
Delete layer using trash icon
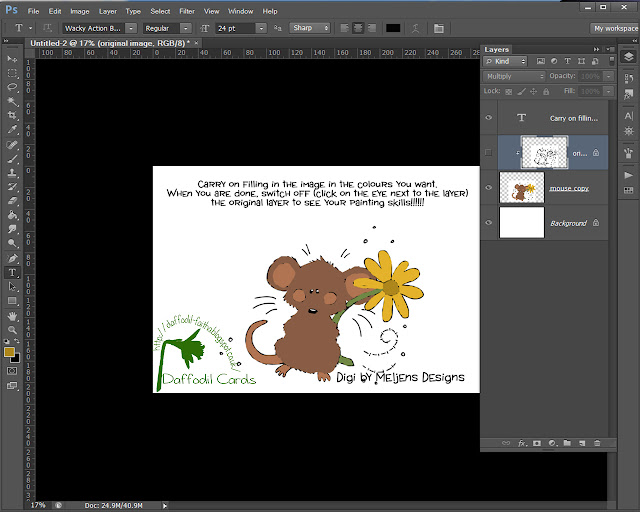(597, 443)
